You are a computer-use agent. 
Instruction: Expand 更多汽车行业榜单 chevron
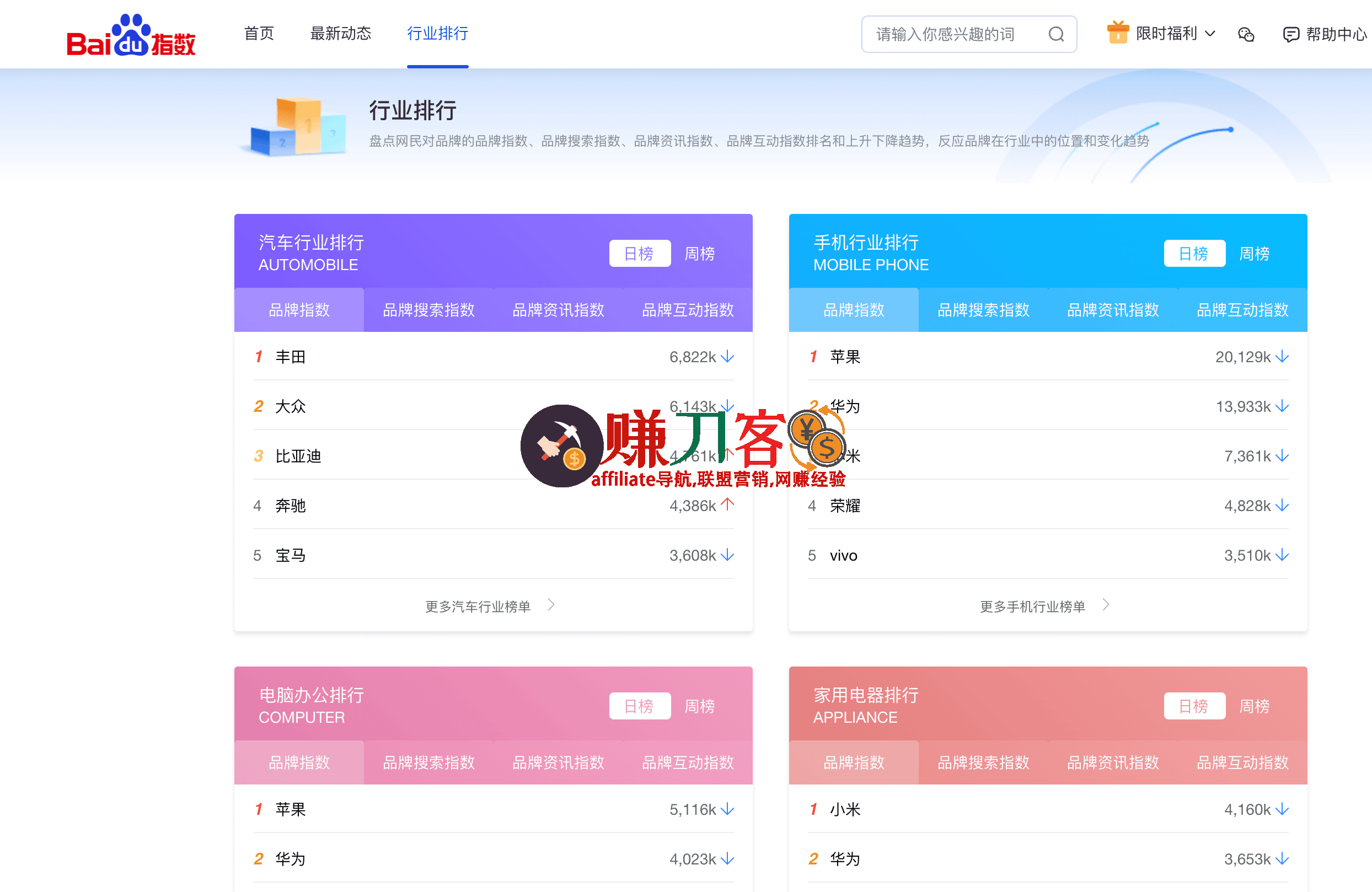pos(551,605)
